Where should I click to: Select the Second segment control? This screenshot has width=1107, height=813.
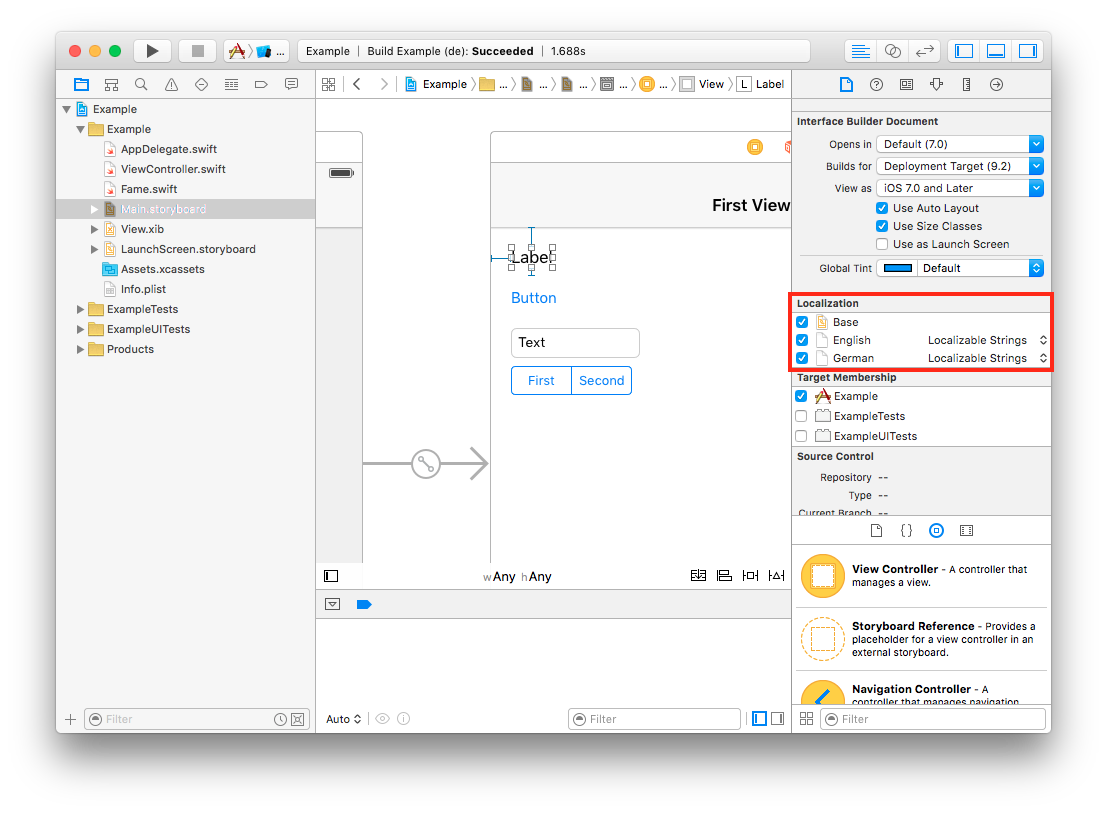point(602,380)
